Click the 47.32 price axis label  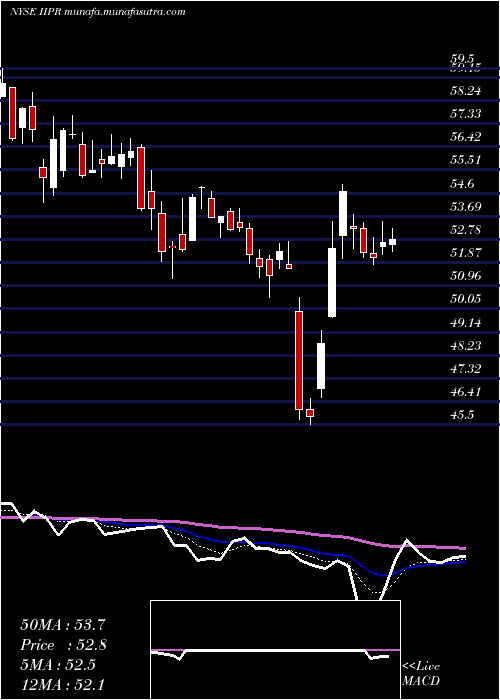point(465,369)
